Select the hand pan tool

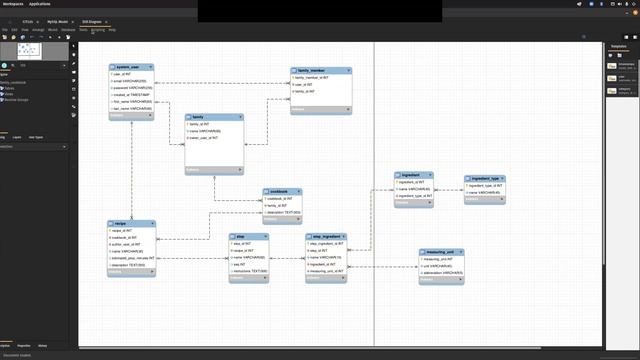tap(74, 55)
